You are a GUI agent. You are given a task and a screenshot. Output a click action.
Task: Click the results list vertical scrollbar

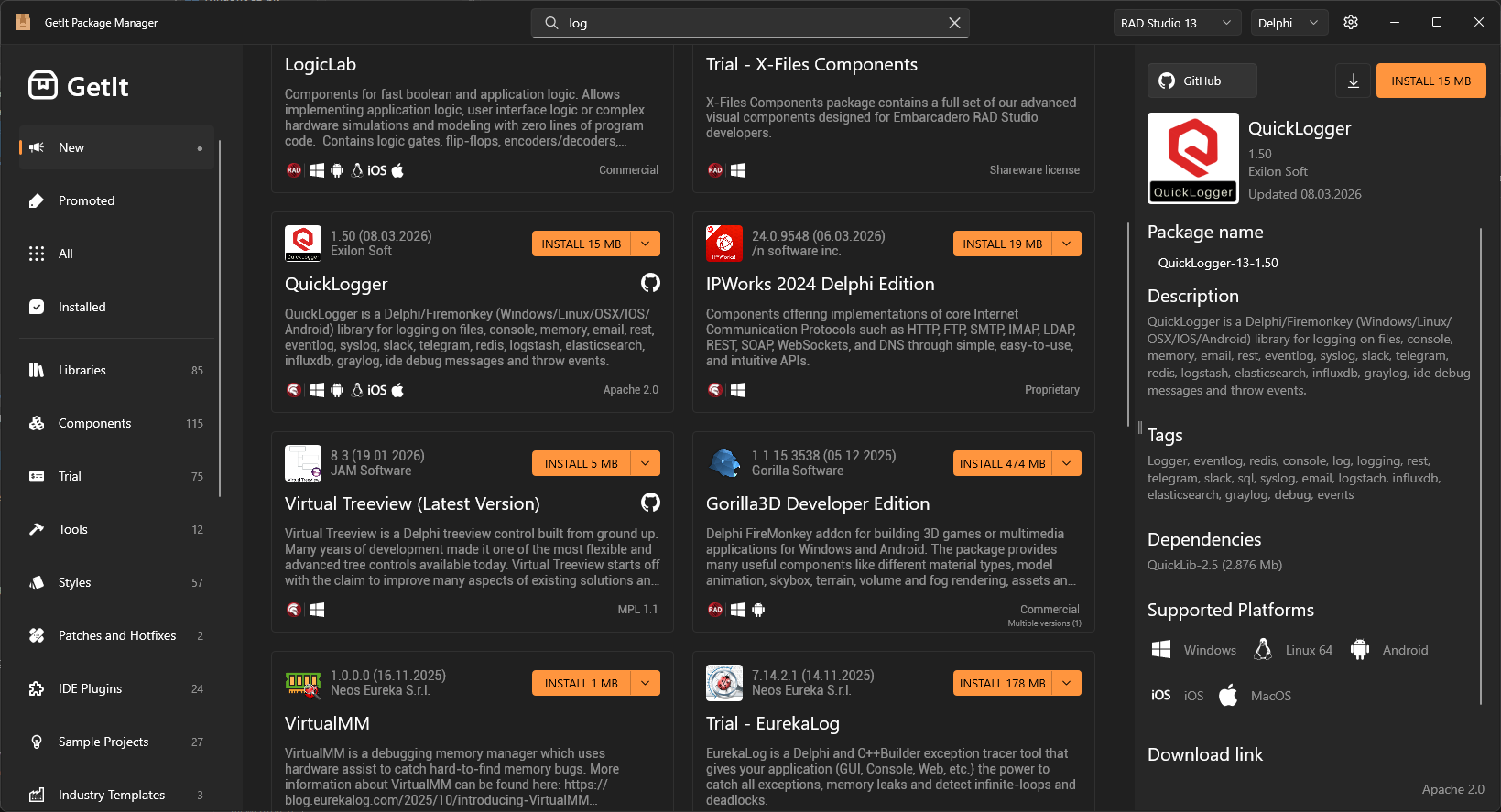click(1128, 324)
